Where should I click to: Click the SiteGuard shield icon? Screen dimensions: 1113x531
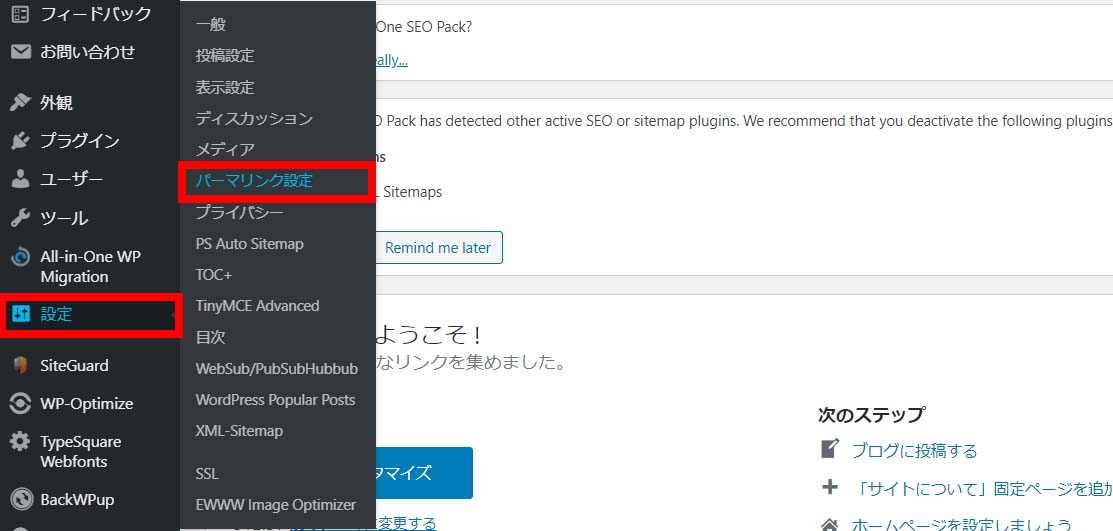pyautogui.click(x=20, y=366)
